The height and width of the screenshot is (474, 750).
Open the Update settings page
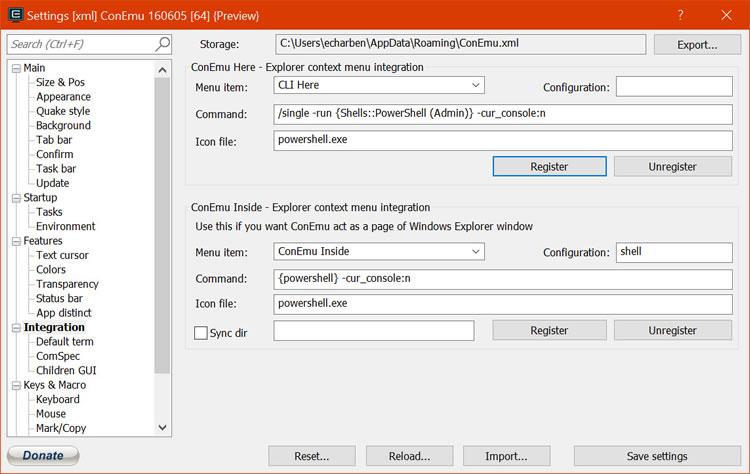pyautogui.click(x=53, y=183)
